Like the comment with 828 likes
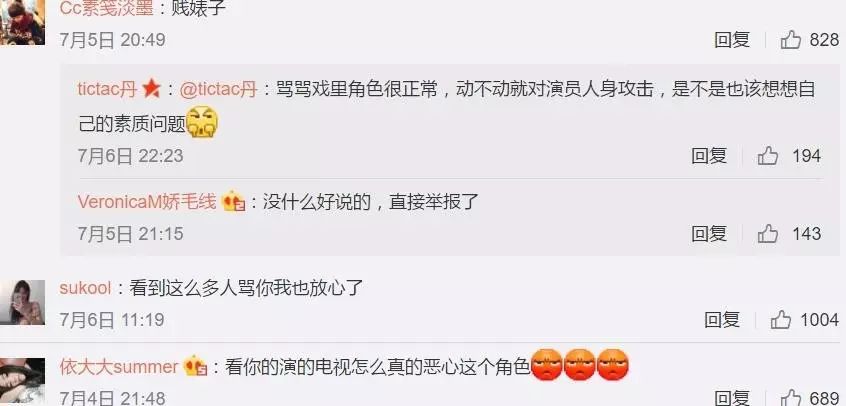Image resolution: width=846 pixels, height=406 pixels. click(791, 39)
